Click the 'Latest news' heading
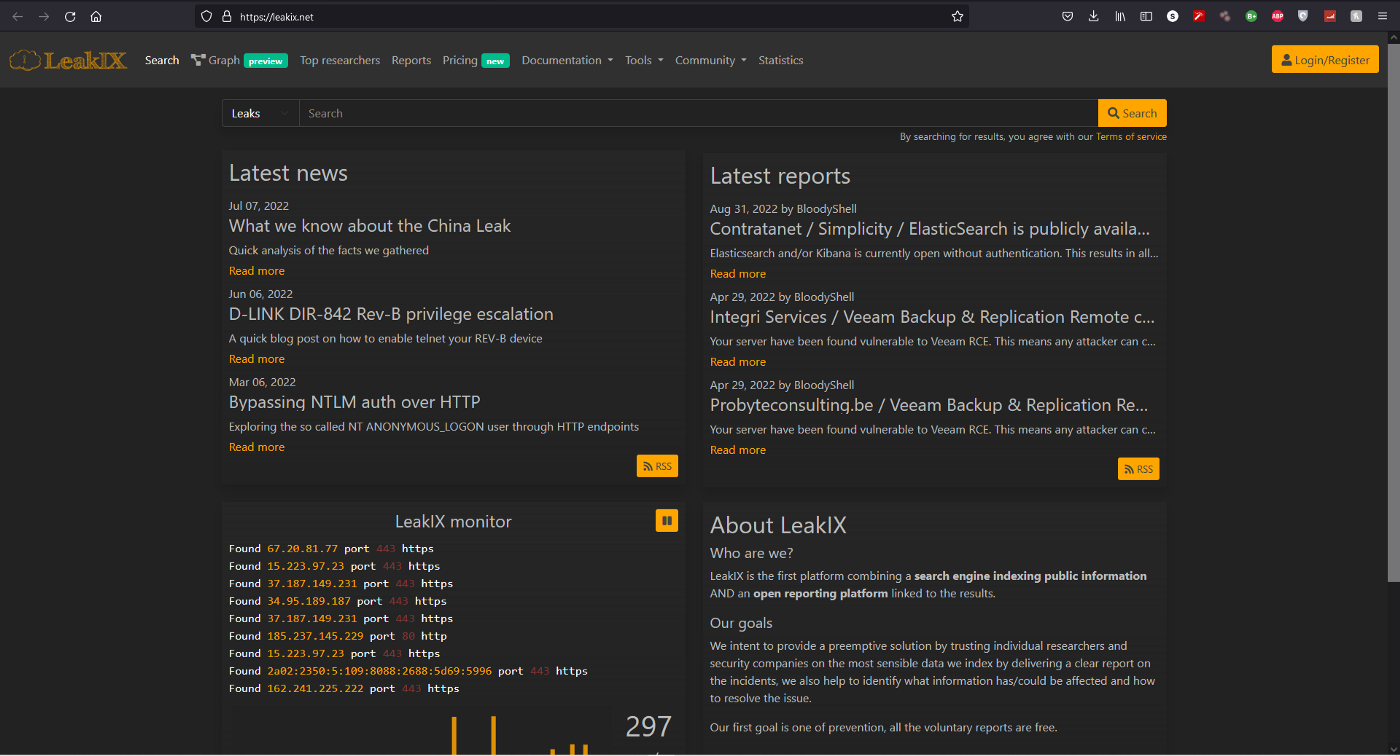Viewport: 1400px width, 756px height. 288,173
